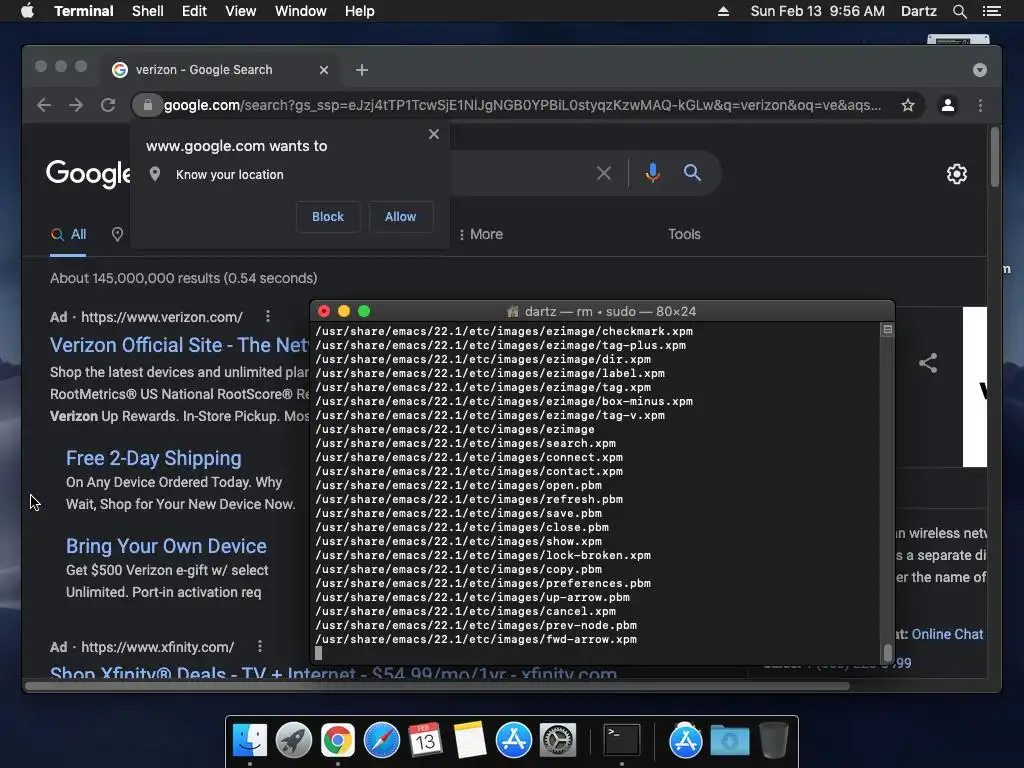Clear the Google search box

point(604,173)
